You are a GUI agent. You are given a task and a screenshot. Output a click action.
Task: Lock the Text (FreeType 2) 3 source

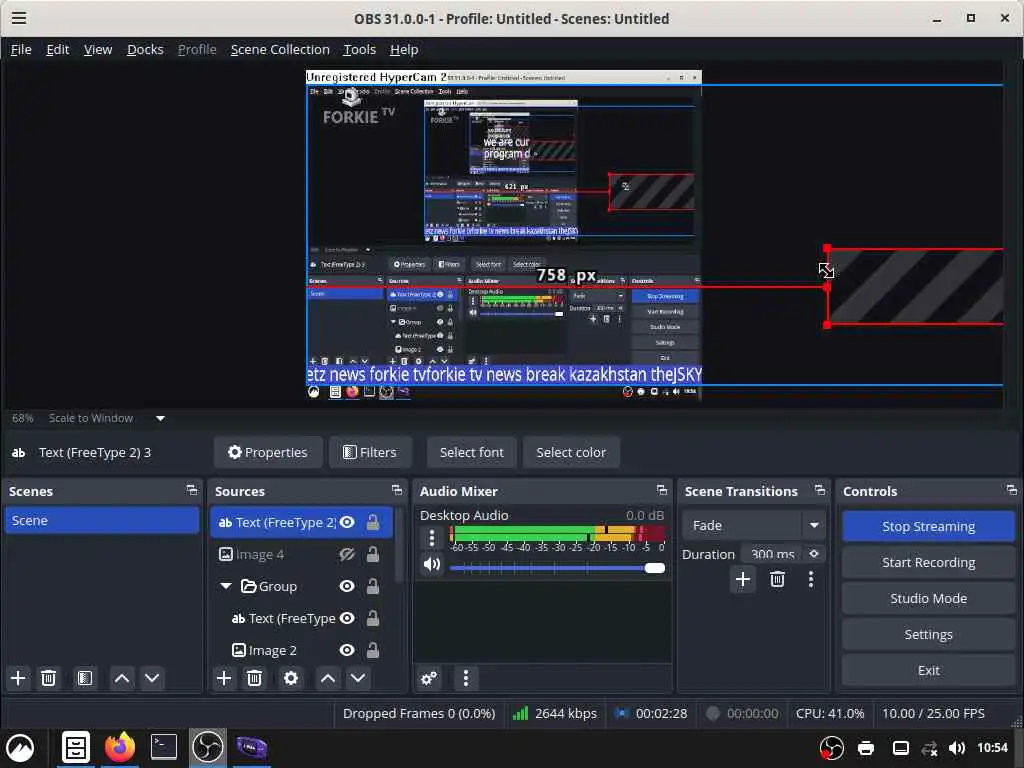373,522
